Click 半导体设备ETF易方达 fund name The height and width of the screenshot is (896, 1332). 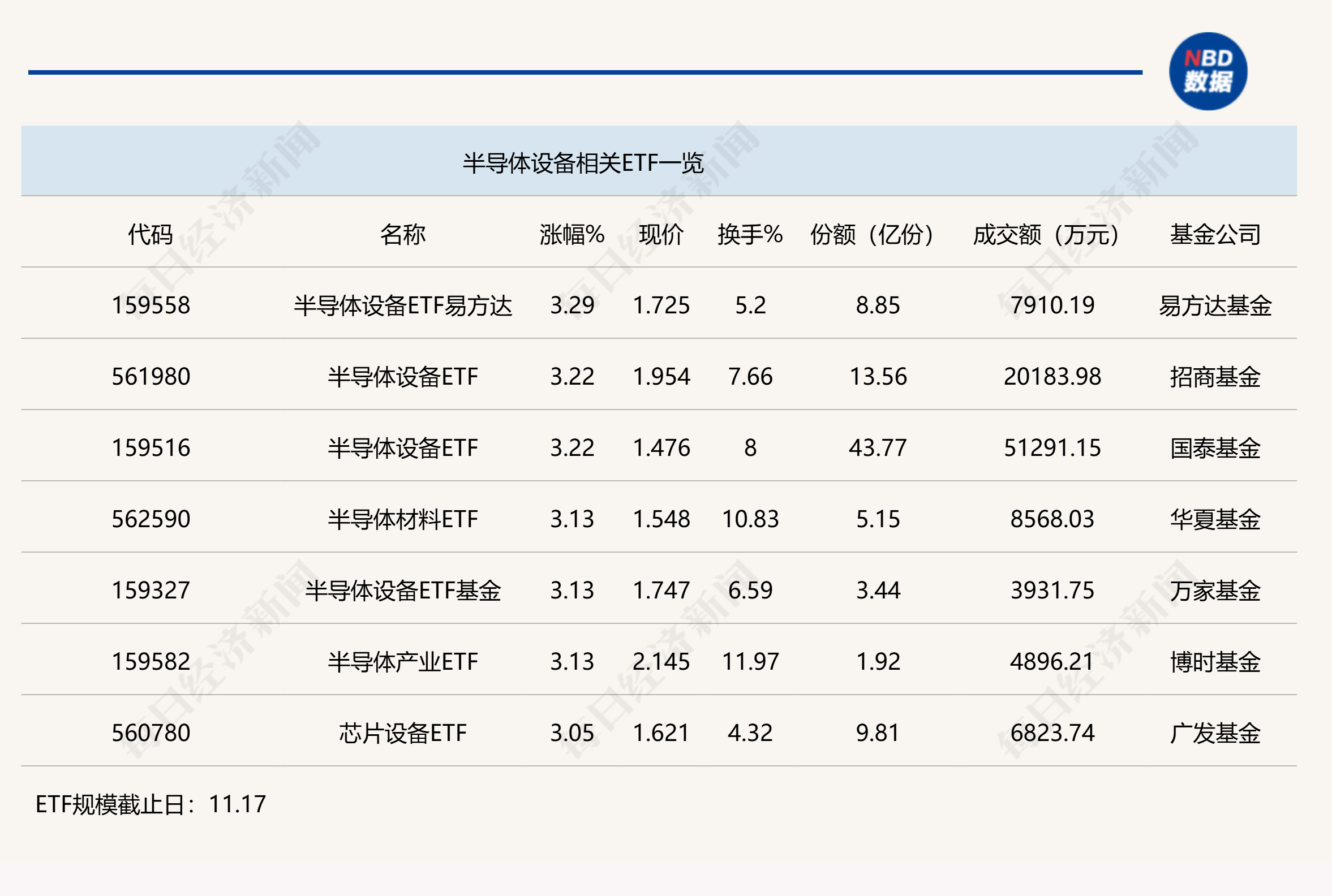tap(402, 305)
